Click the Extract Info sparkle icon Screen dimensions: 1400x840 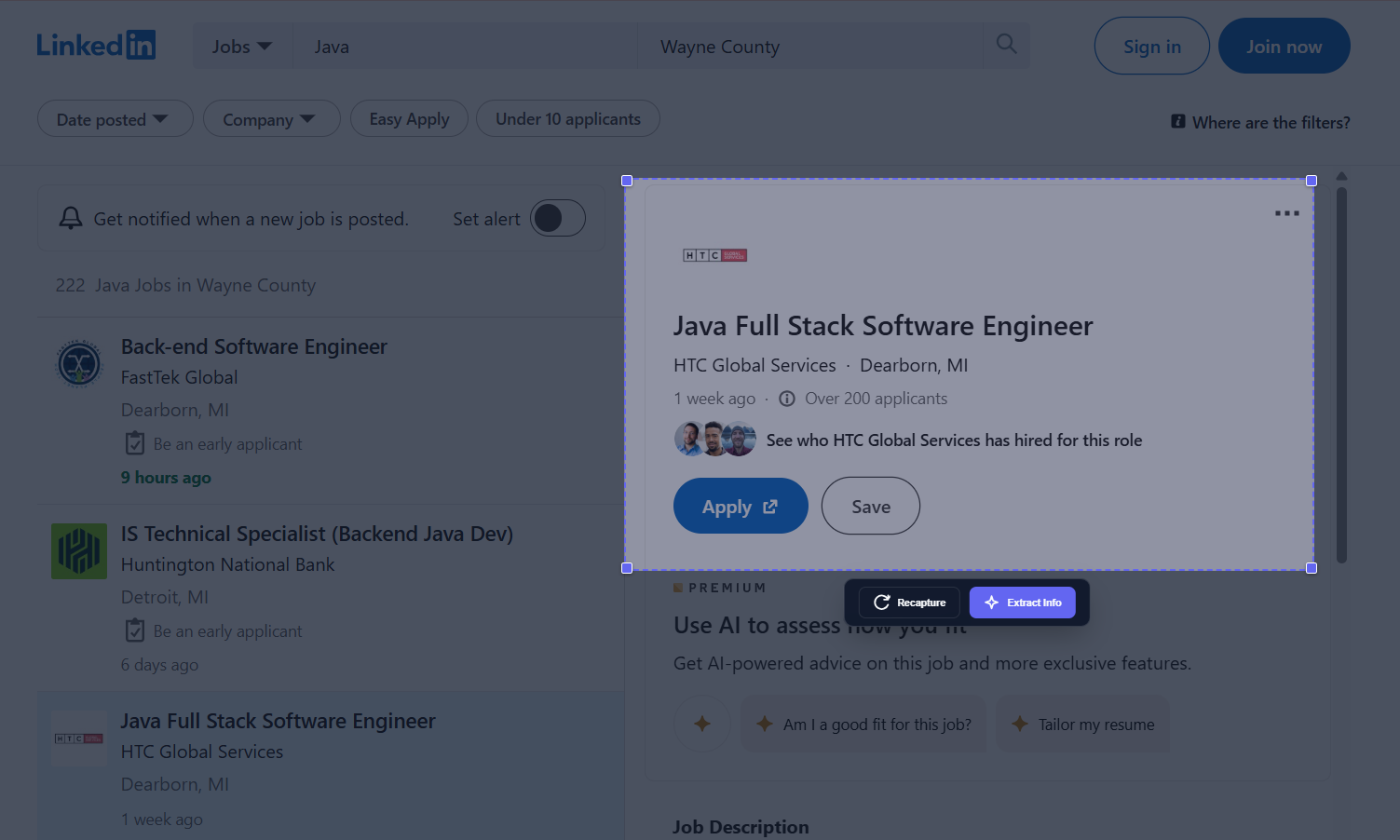click(992, 603)
